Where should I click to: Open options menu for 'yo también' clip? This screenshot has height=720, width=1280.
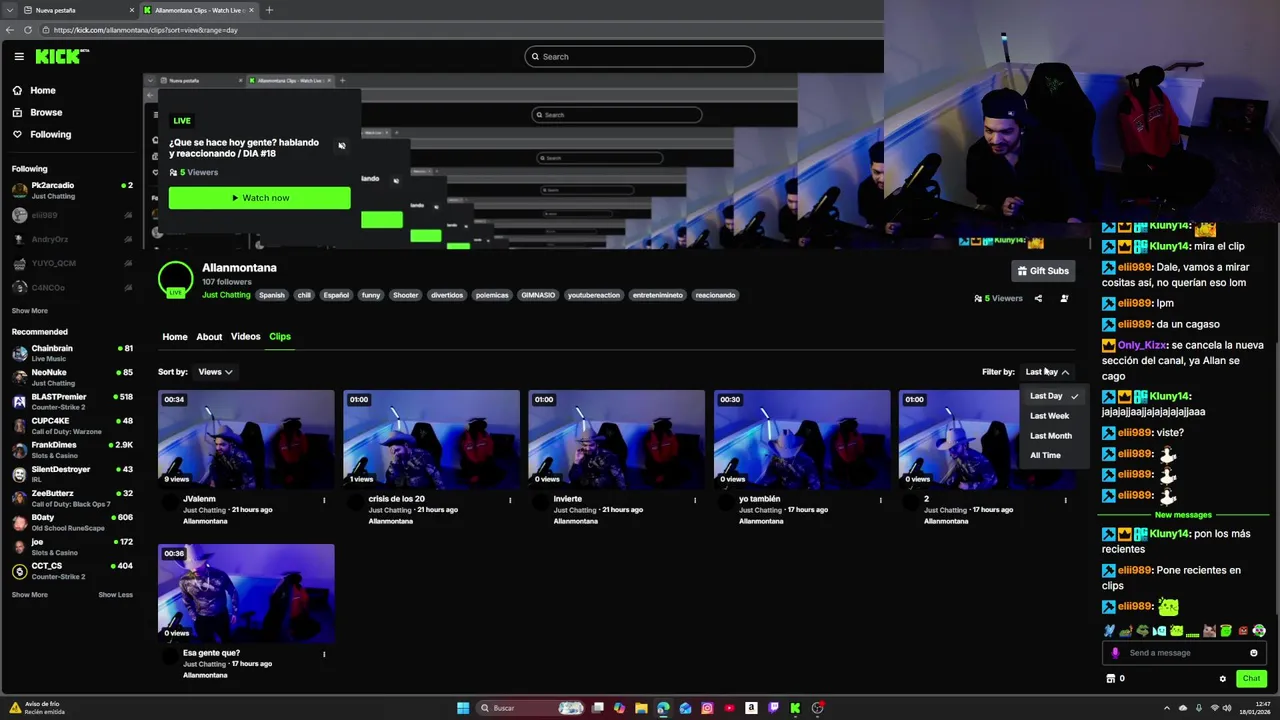[881, 500]
